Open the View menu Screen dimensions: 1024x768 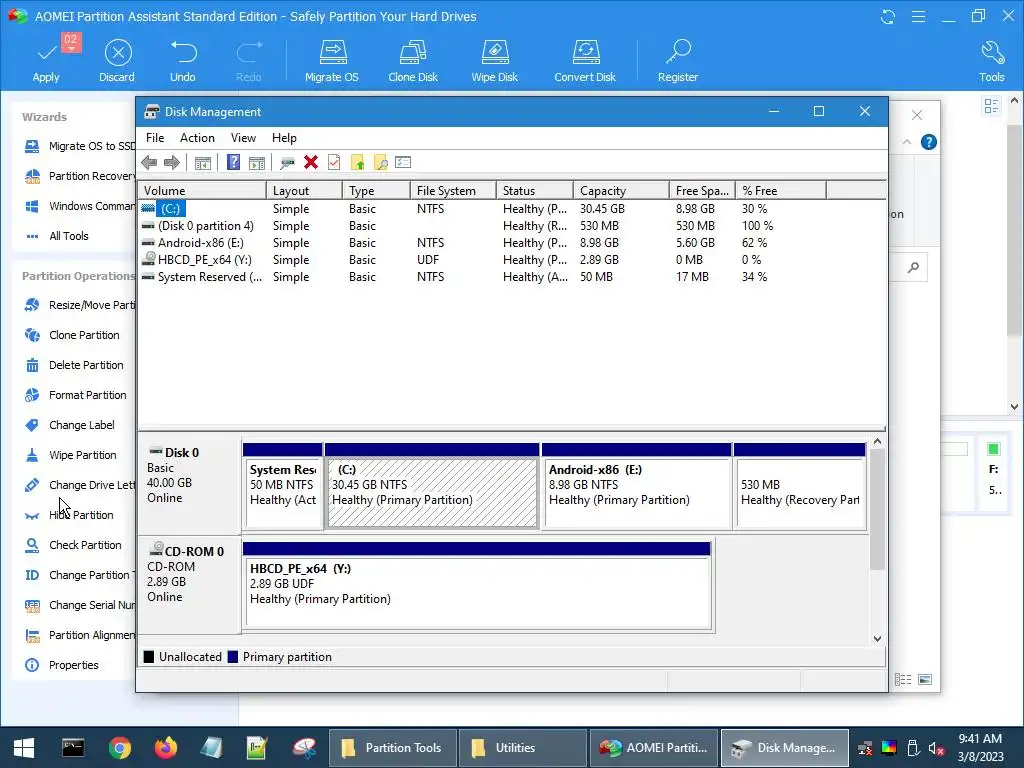(x=243, y=138)
